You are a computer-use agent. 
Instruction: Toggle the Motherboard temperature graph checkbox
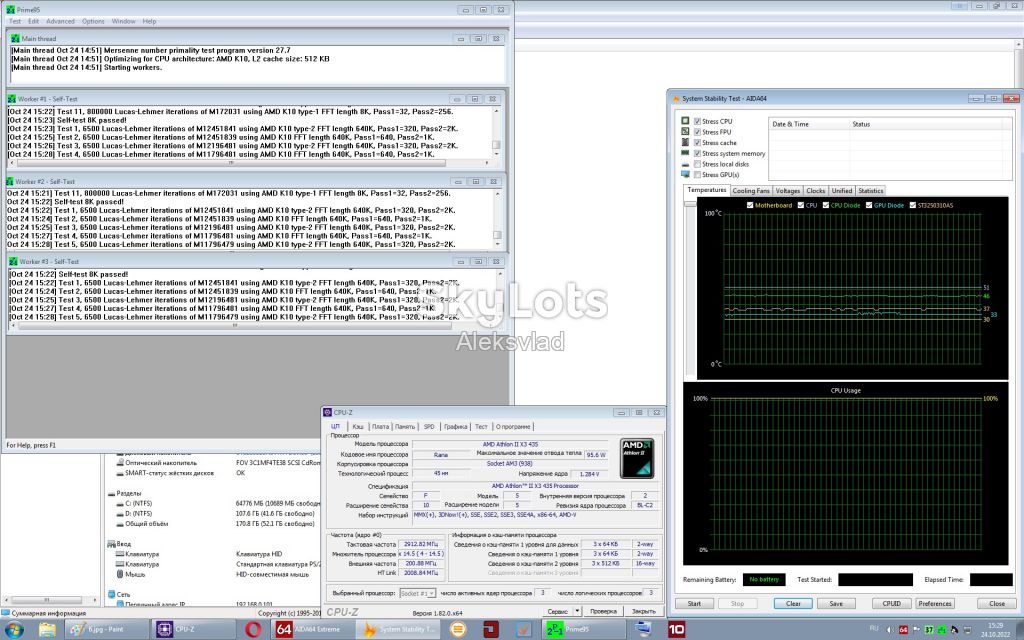750,205
